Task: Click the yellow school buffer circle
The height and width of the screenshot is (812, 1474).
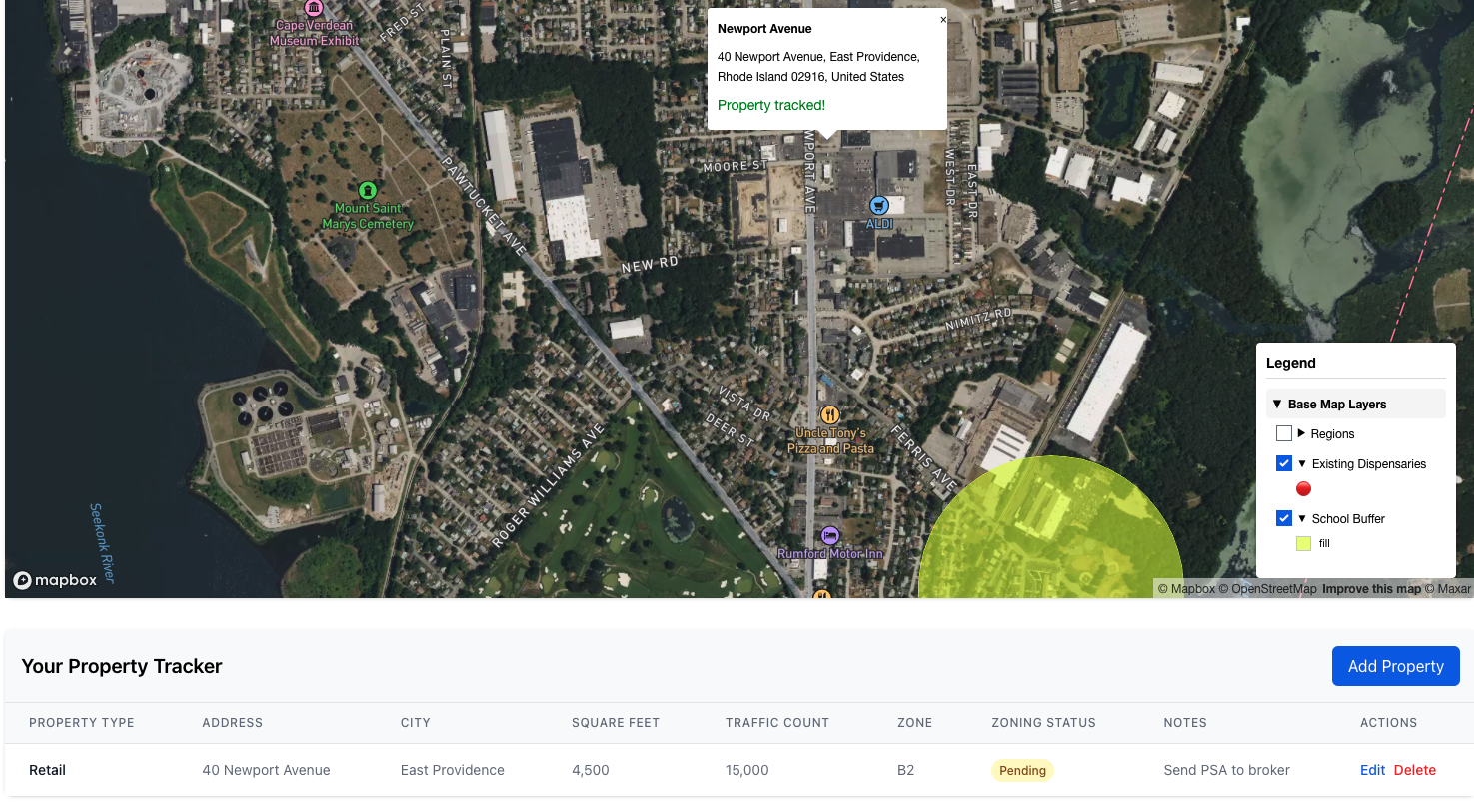Action: [x=1049, y=526]
